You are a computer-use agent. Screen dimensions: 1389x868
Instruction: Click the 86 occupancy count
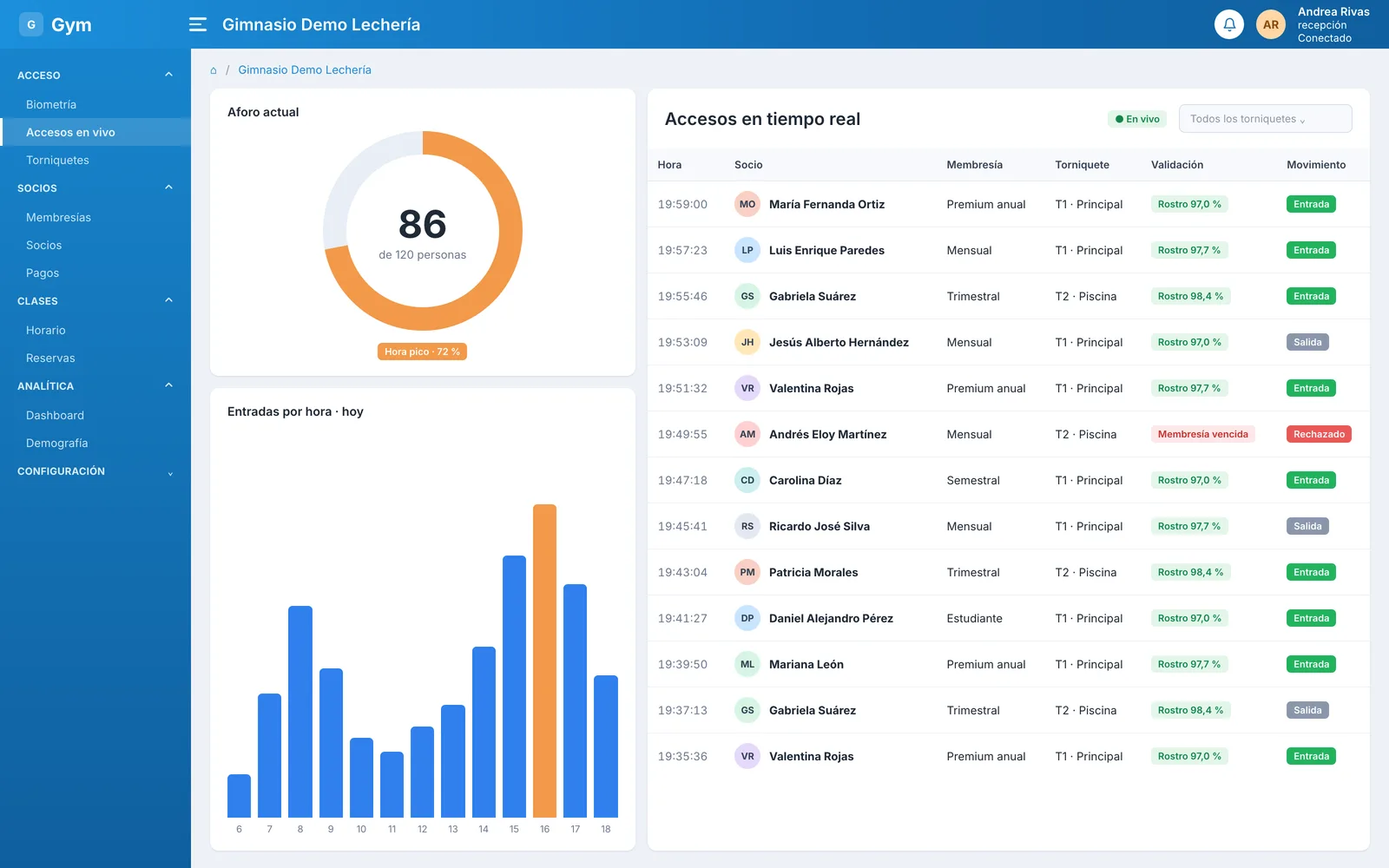(x=423, y=224)
